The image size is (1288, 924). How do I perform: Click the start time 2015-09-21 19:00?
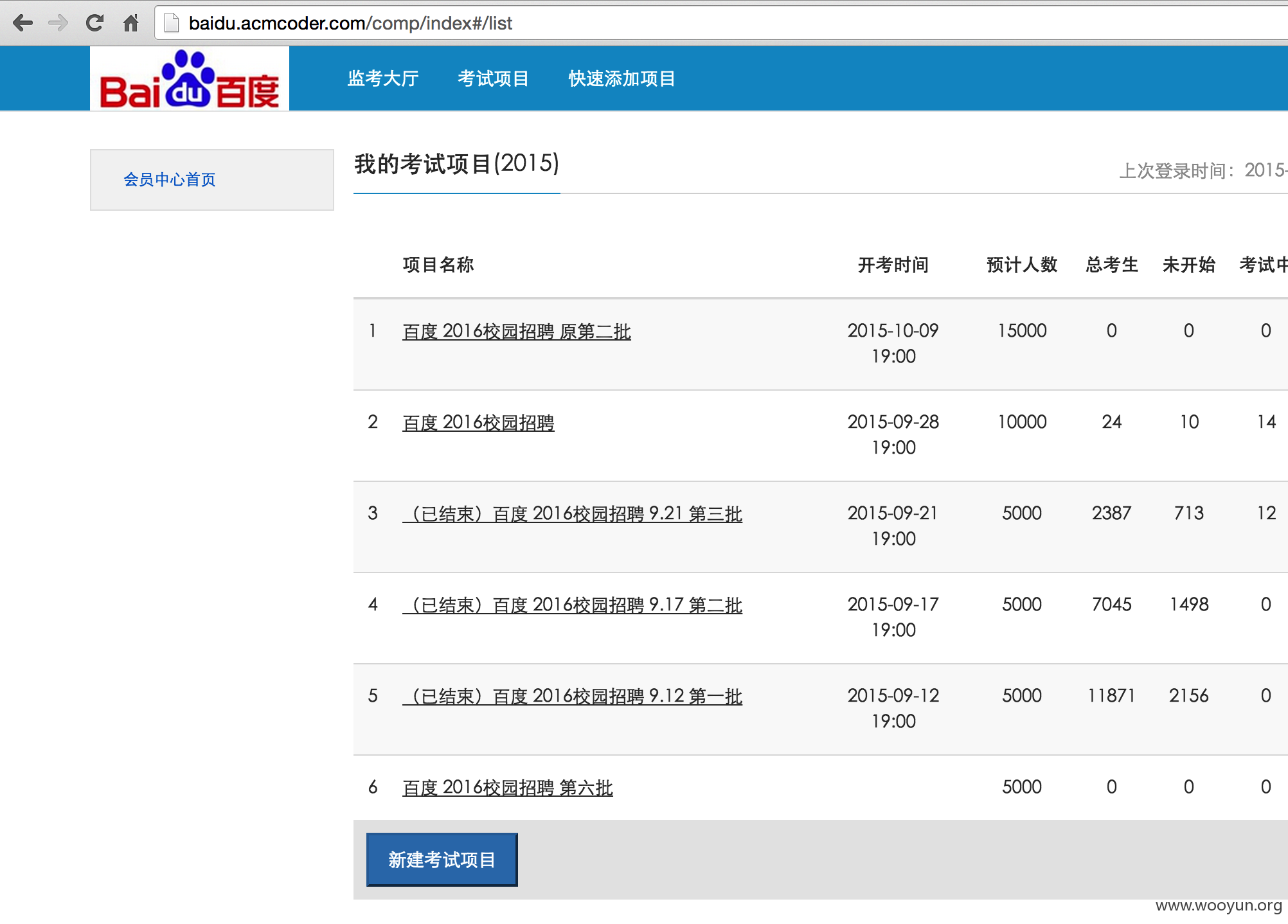tap(893, 526)
